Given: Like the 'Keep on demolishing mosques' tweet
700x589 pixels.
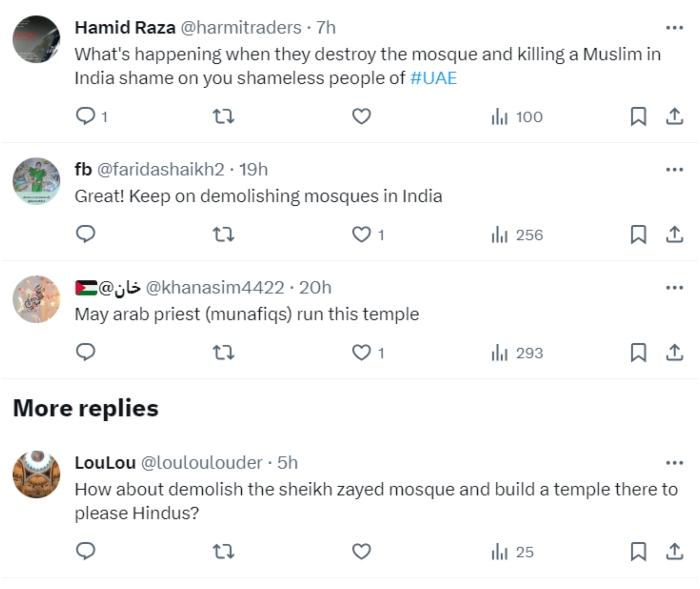Looking at the screenshot, I should click(362, 234).
